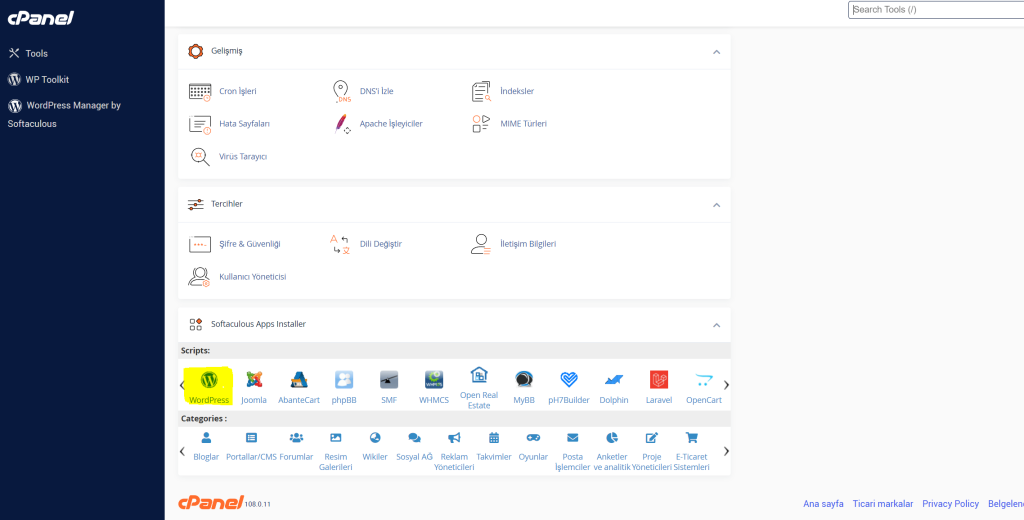This screenshot has height=520, width=1024.
Task: Open DNS'i İzle icon
Action: 342,91
